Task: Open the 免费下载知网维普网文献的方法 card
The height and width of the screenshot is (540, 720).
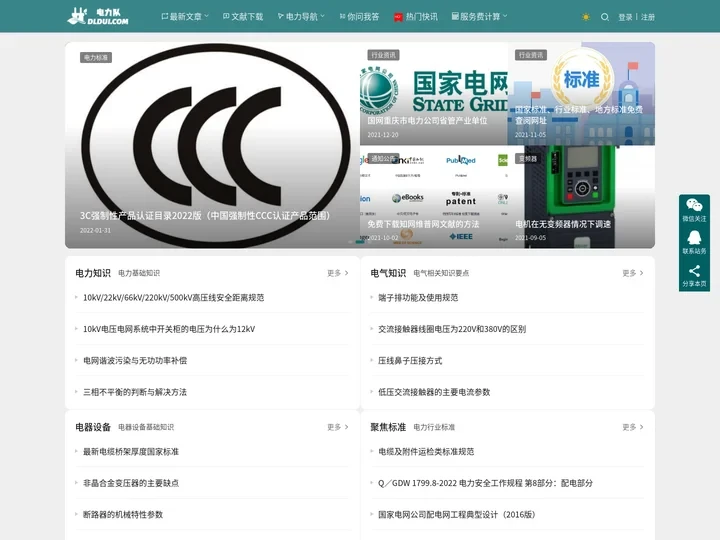Action: (x=434, y=197)
